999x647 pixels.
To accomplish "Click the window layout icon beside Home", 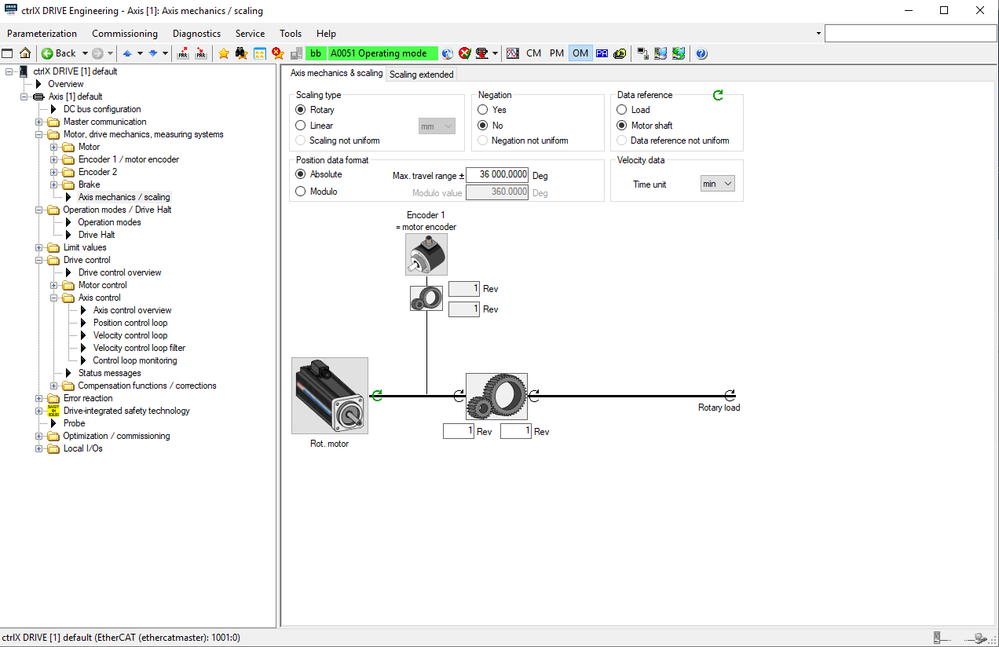I will [7, 53].
